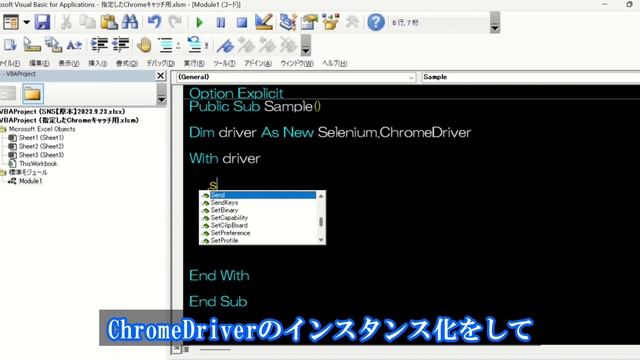The width and height of the screenshot is (640, 360).
Task: Indent the selected code lines
Action: (99, 45)
